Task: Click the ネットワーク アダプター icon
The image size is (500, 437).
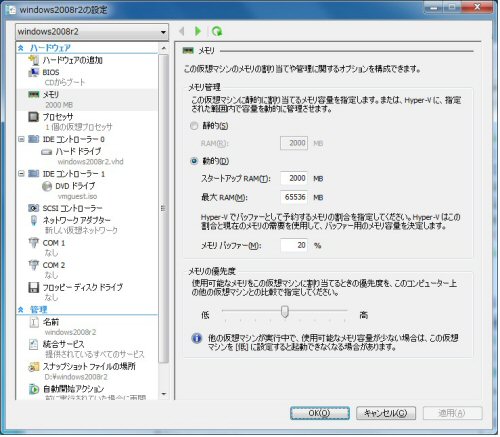Action: pos(34,220)
